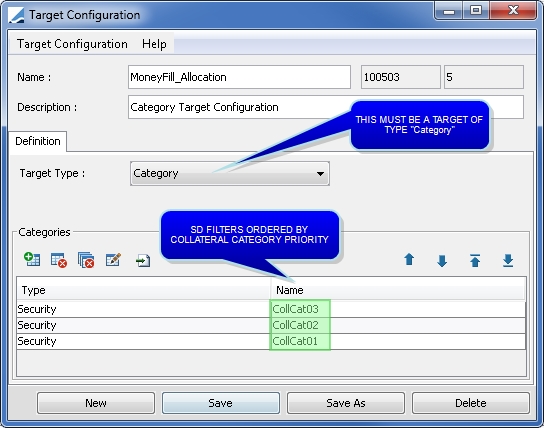Move selected category down one position
Screen dimensions: 544x428
coord(442,260)
